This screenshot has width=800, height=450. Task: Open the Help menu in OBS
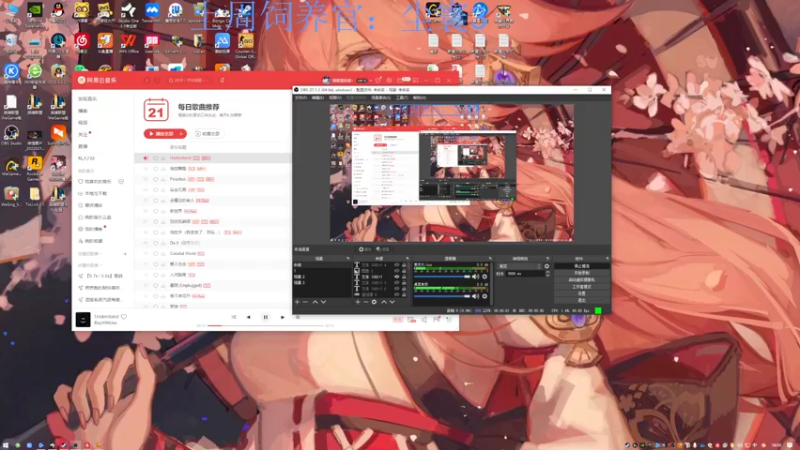click(419, 98)
